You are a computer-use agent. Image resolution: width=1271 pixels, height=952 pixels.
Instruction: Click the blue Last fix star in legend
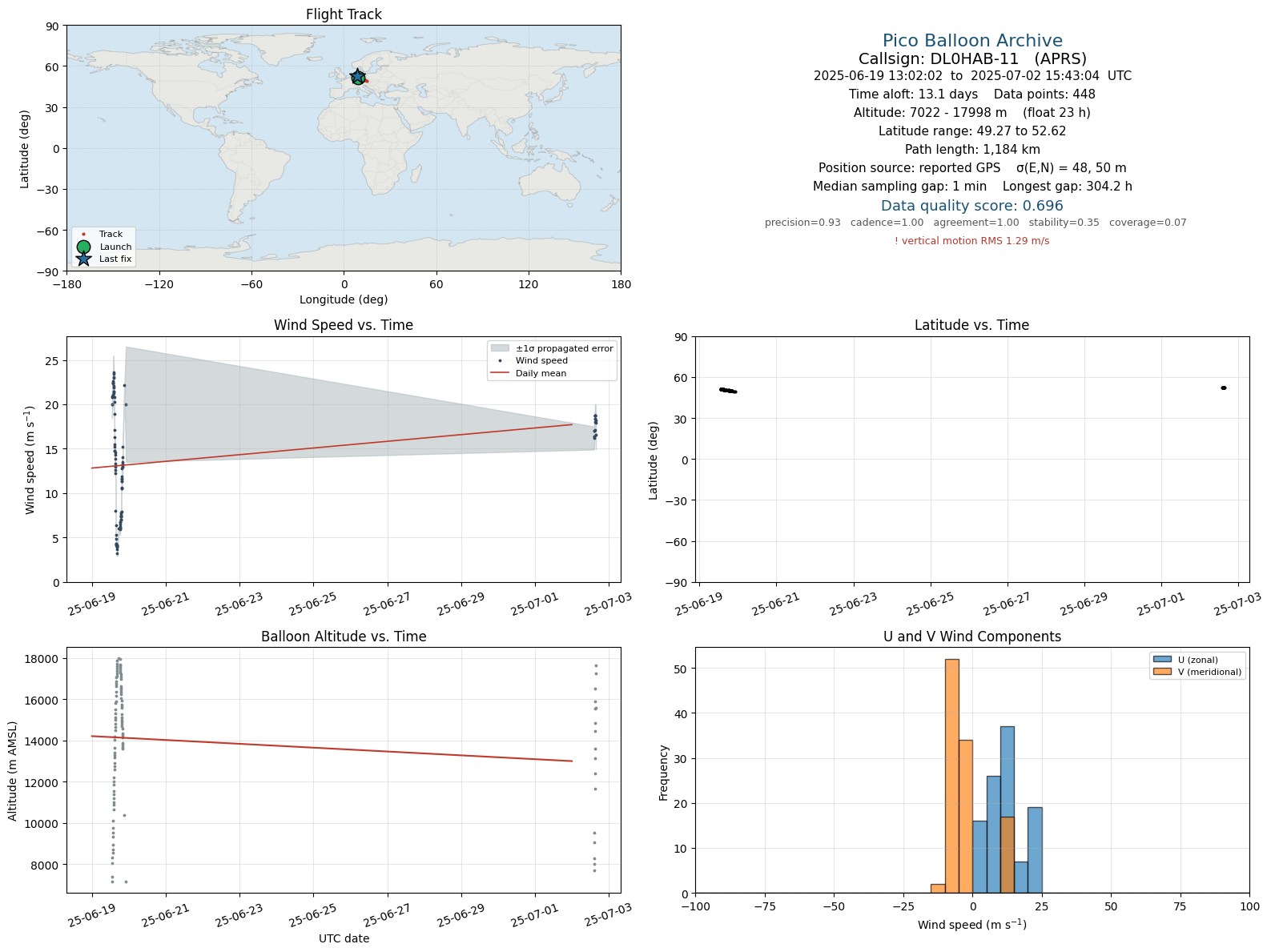(83, 259)
